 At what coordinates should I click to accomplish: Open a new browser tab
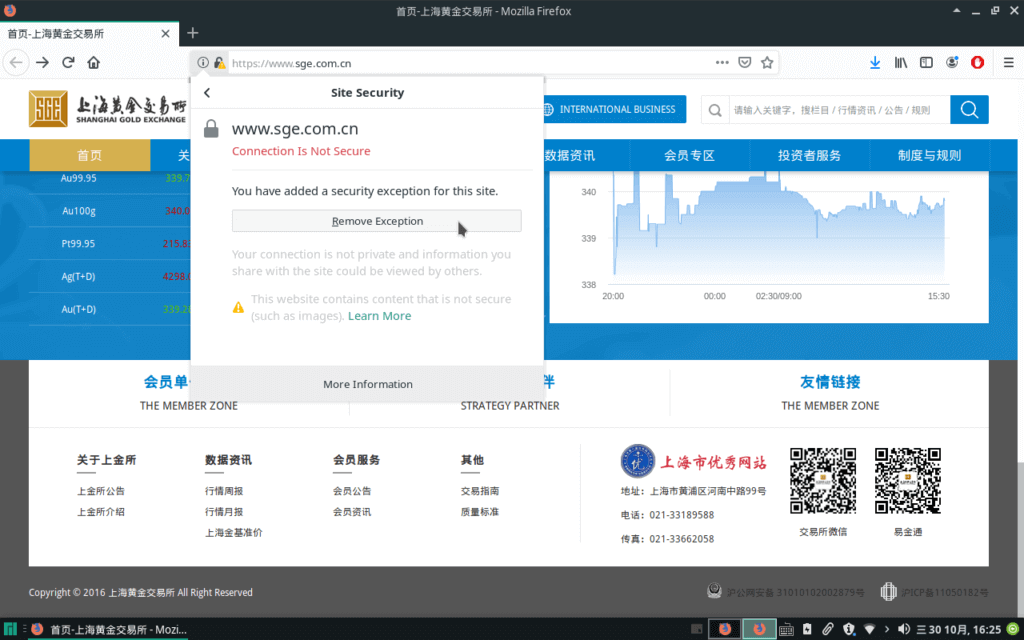193,33
